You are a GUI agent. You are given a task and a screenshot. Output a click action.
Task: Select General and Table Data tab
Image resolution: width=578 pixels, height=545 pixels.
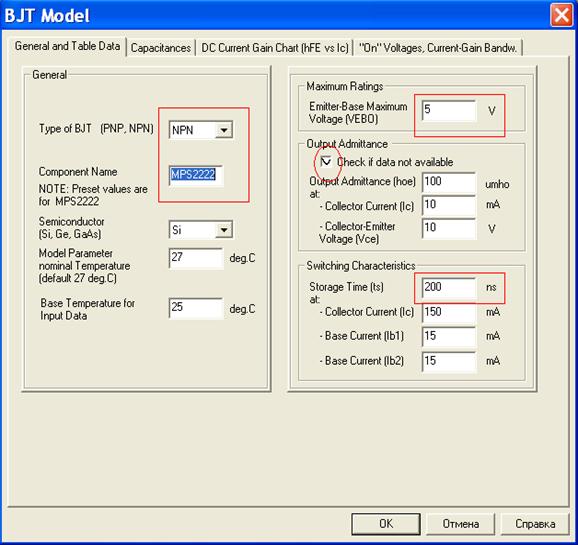point(67,46)
